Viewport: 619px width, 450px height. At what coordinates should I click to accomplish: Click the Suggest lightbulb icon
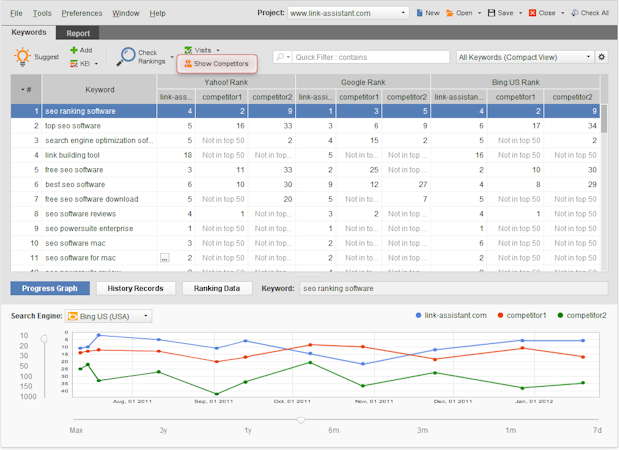pyautogui.click(x=22, y=57)
